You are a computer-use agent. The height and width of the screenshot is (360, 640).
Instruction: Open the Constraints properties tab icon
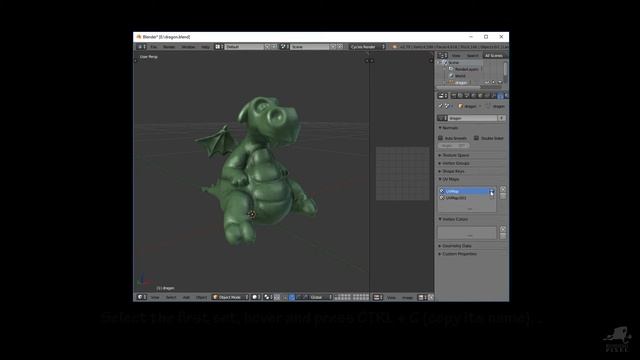click(x=487, y=96)
